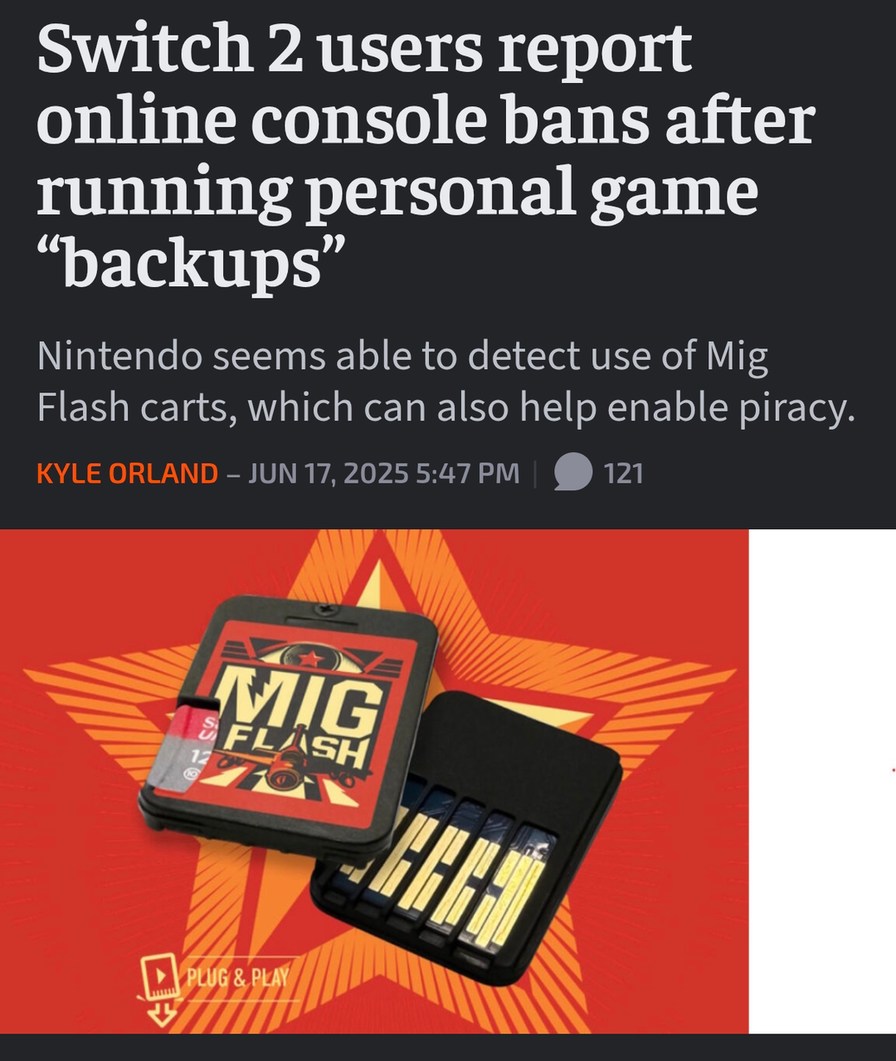896x1061 pixels.
Task: Click the subheading about Mig Flash carts
Action: click(x=447, y=382)
